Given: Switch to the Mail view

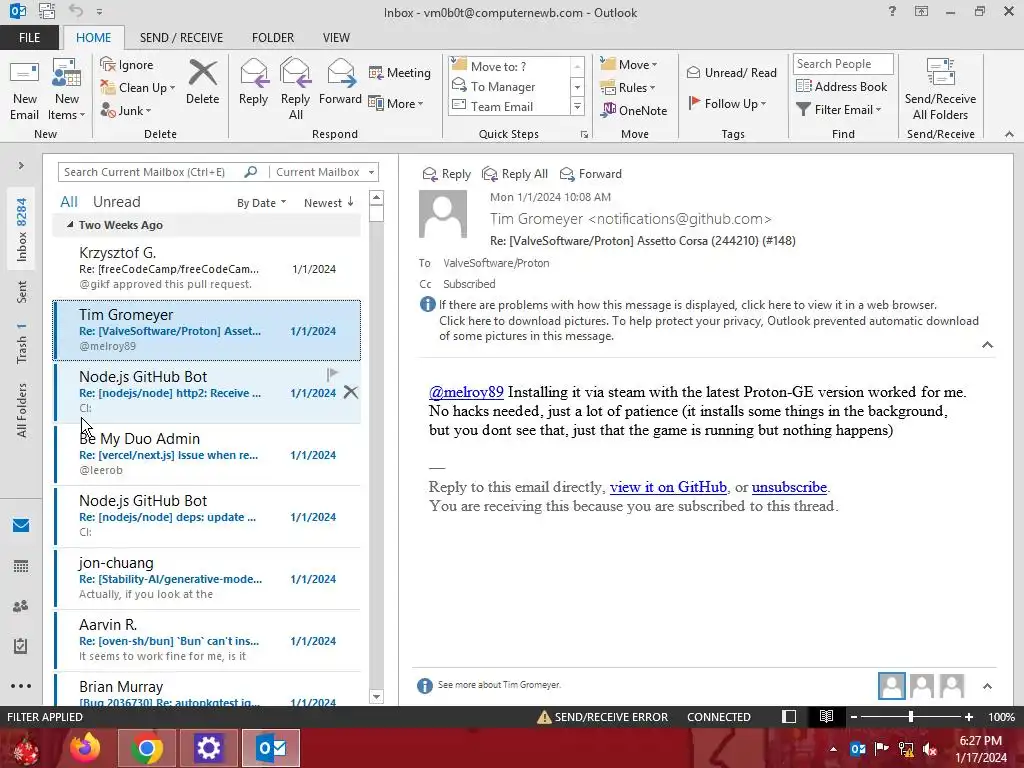Looking at the screenshot, I should (21, 525).
